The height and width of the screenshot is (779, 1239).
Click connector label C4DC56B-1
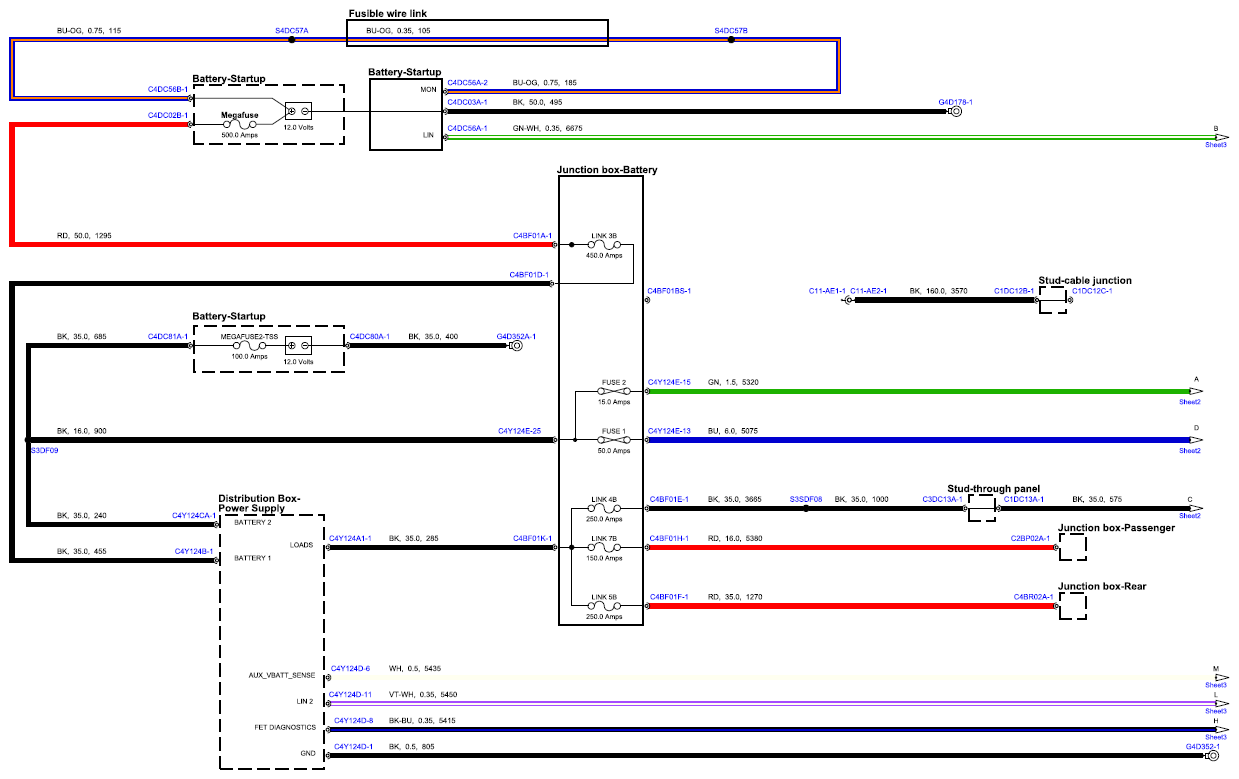167,89
